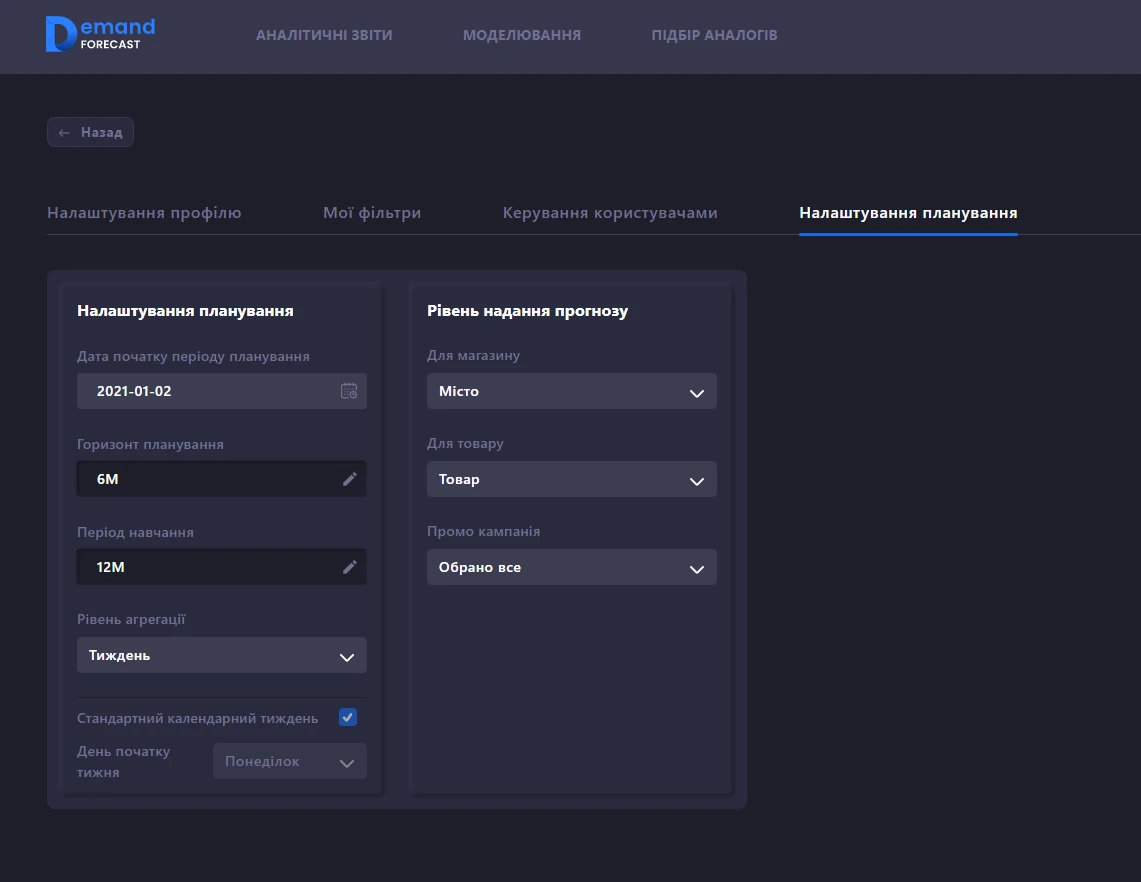Click pencil icon for Горизонт планування

349,479
